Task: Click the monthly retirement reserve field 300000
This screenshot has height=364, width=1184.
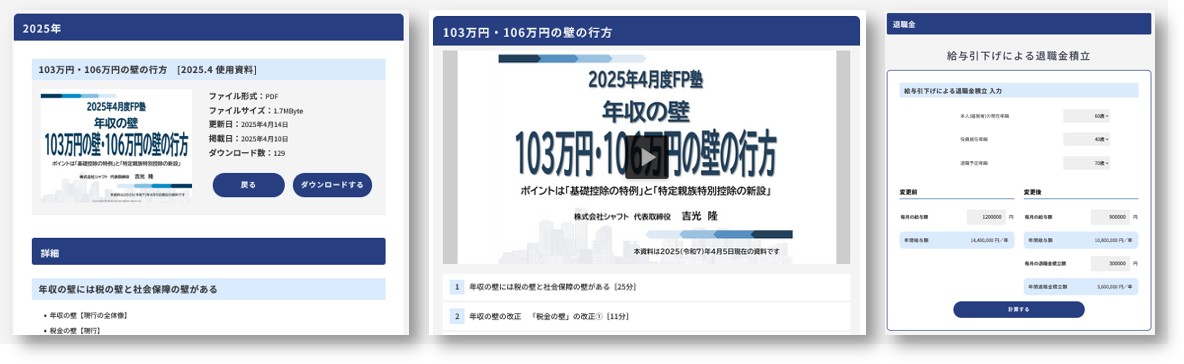Action: [1111, 264]
